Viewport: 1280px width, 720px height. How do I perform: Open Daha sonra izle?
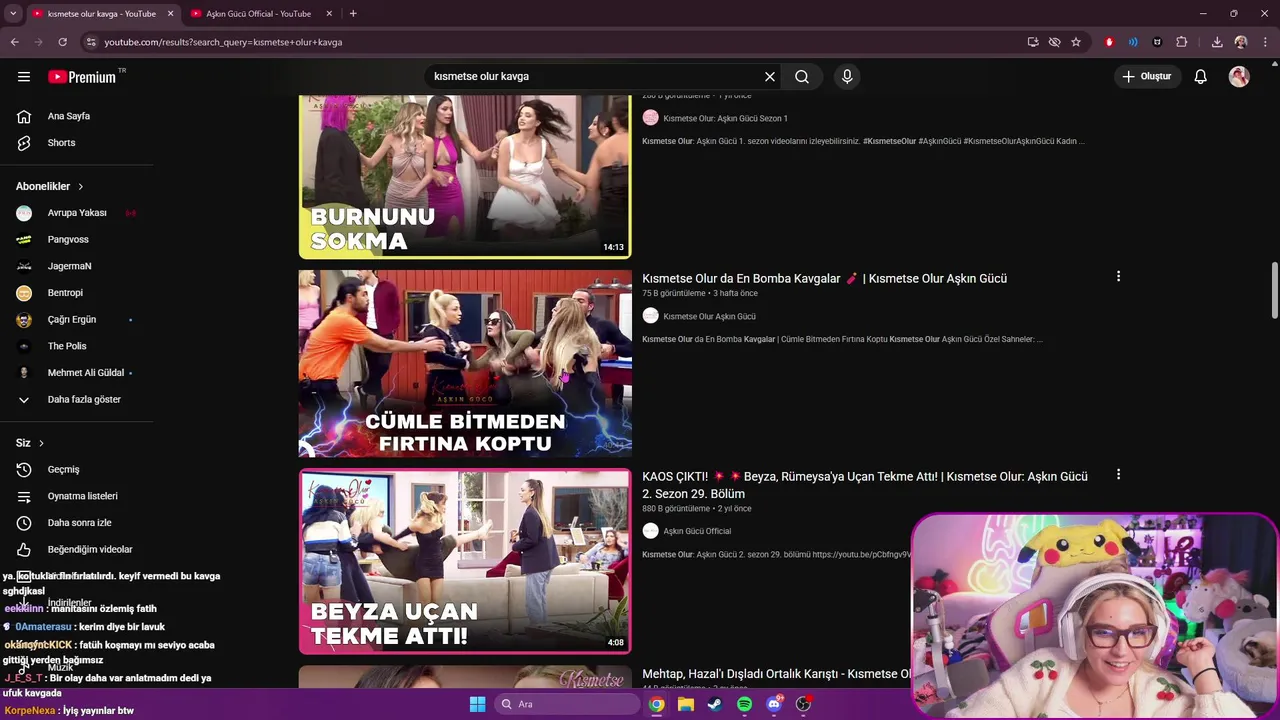coord(77,522)
